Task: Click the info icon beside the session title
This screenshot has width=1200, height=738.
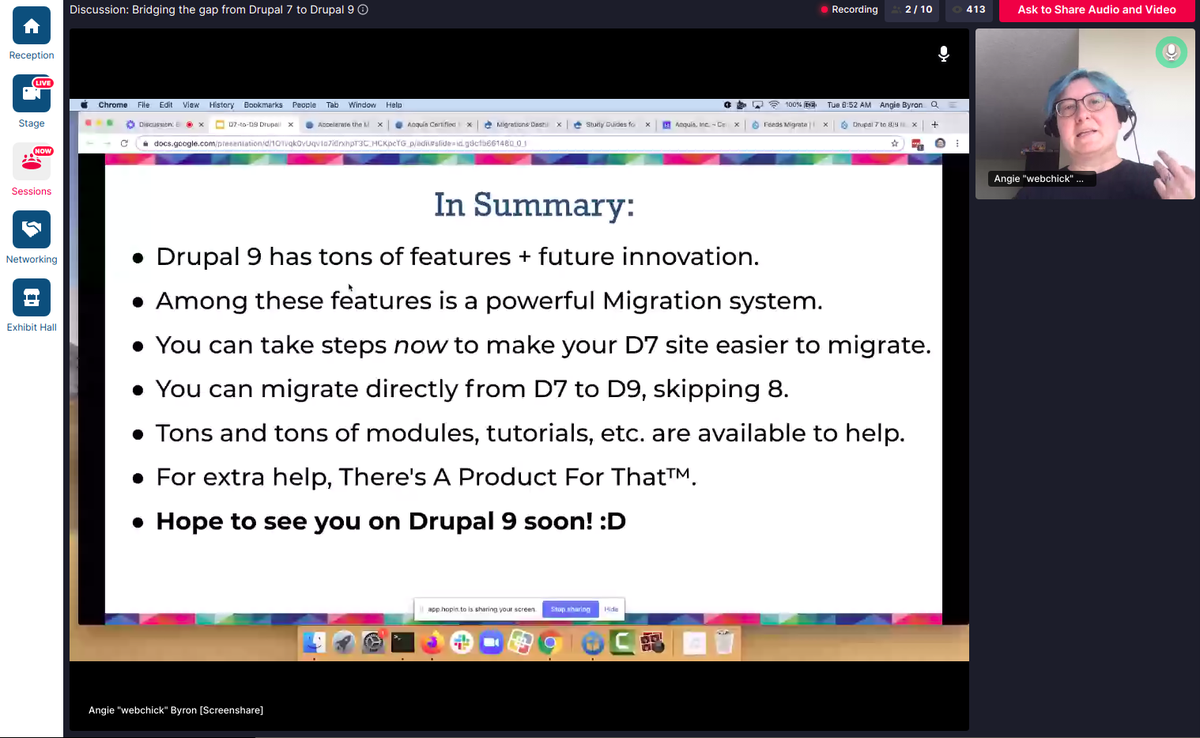Action: click(363, 10)
